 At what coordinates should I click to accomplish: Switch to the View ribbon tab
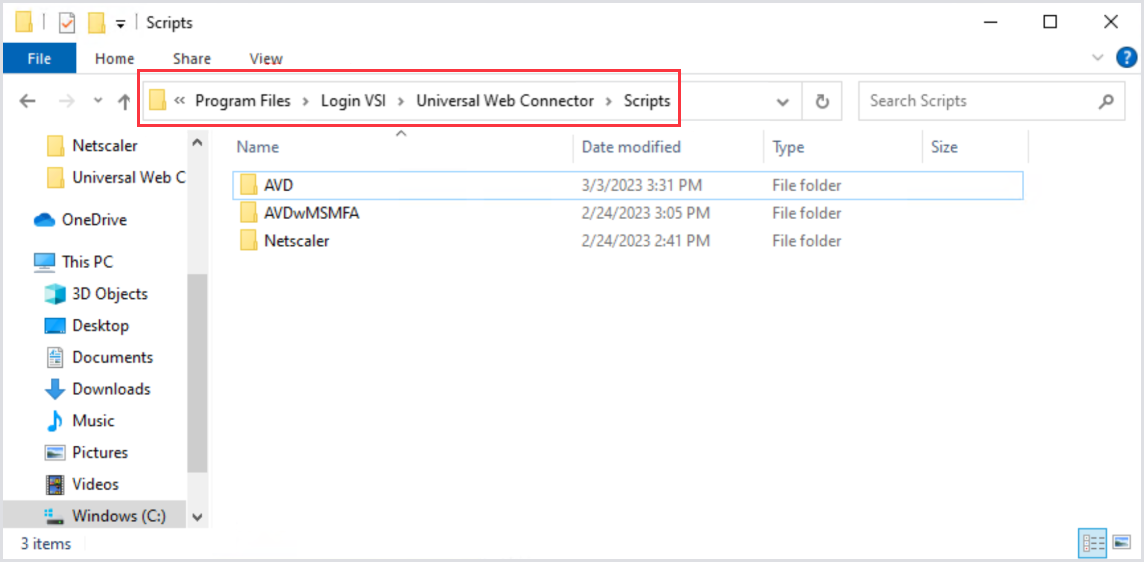(x=266, y=58)
